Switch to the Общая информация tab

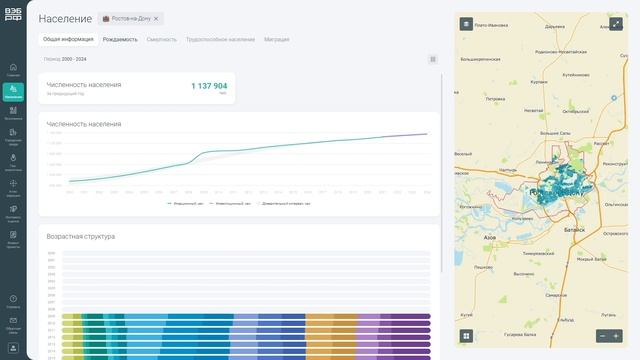pyautogui.click(x=68, y=39)
